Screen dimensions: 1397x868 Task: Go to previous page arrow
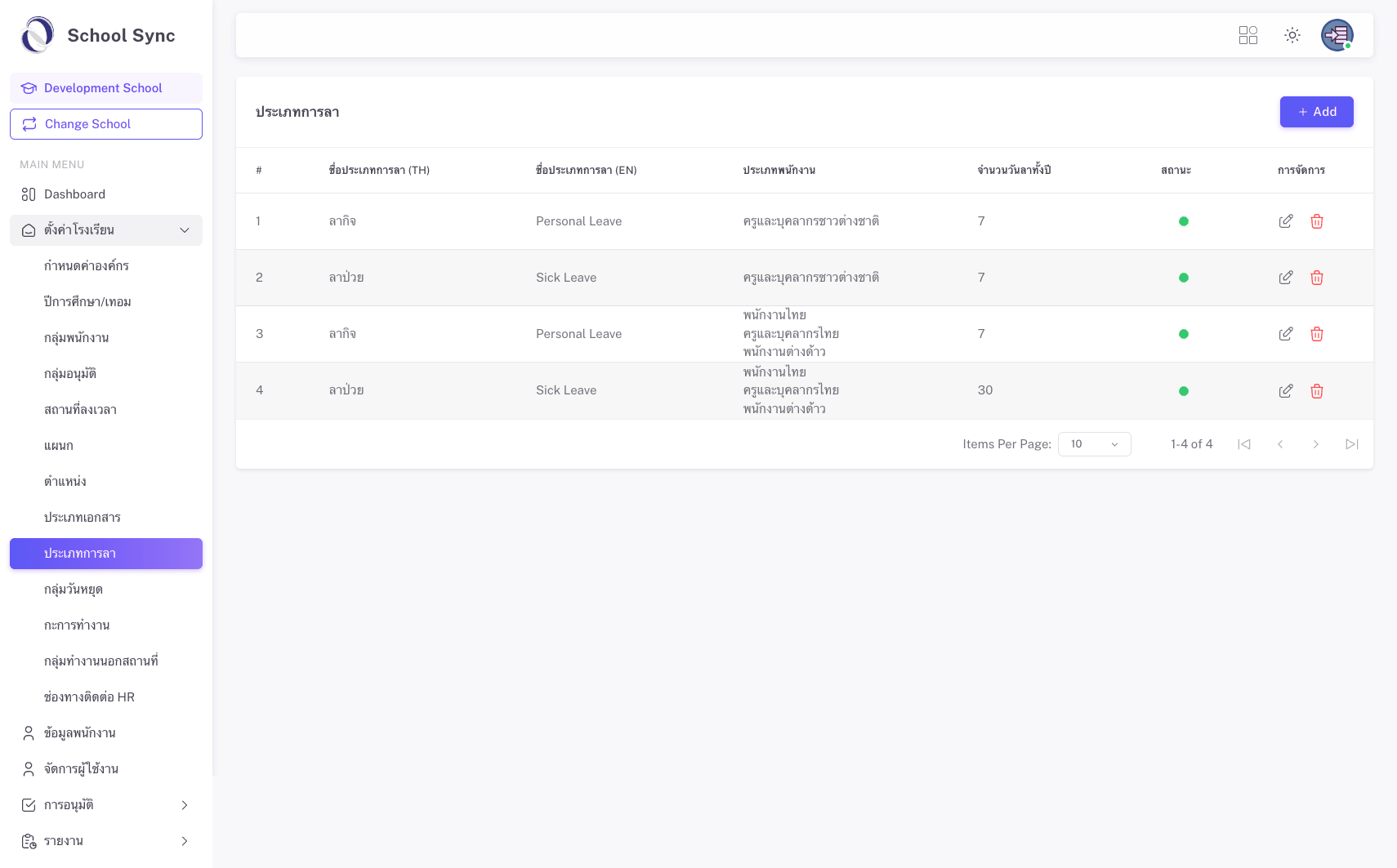[x=1280, y=444]
